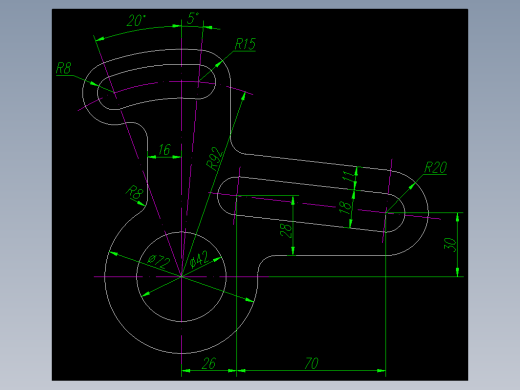Viewport: 520px width, 390px height.
Task: Click the R15 radius dimension label
Action: (x=246, y=44)
